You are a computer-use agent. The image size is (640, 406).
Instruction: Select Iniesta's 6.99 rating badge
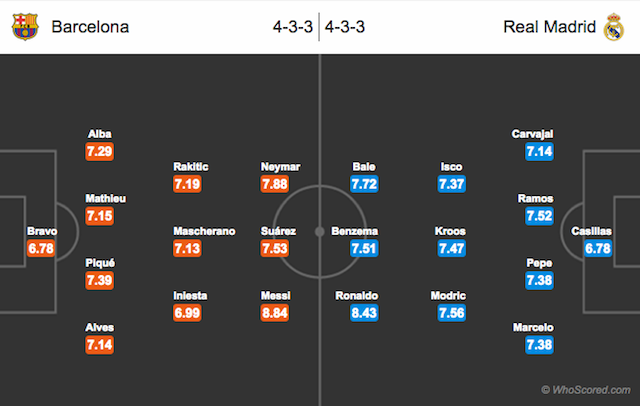[x=187, y=315]
